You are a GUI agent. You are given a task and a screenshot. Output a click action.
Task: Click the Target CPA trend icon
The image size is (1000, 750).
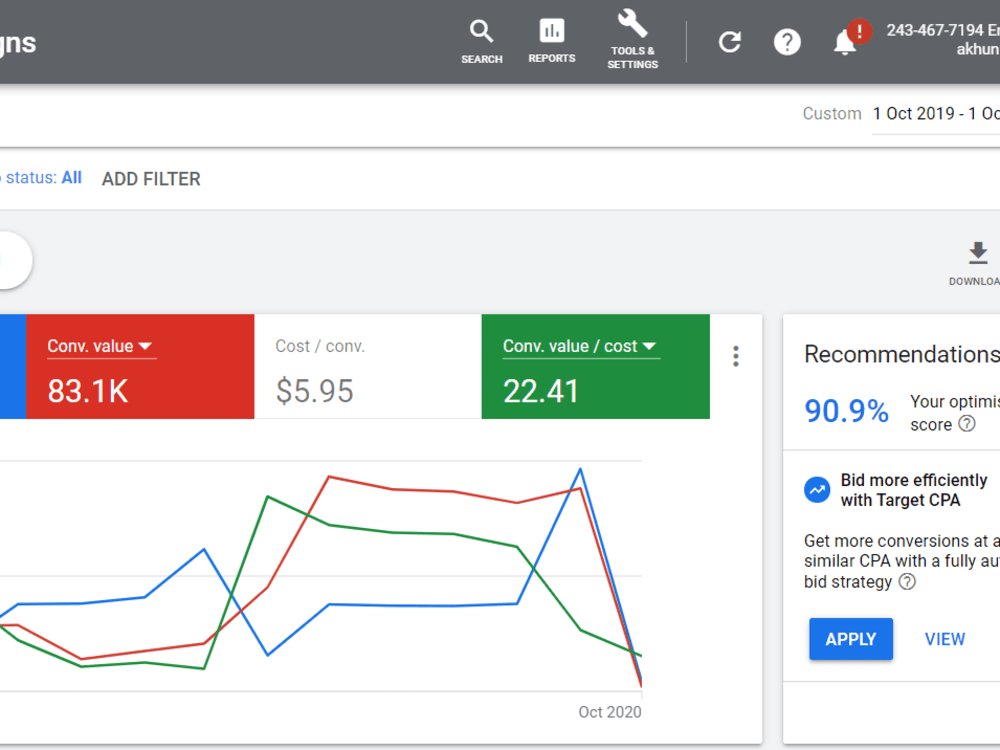817,490
